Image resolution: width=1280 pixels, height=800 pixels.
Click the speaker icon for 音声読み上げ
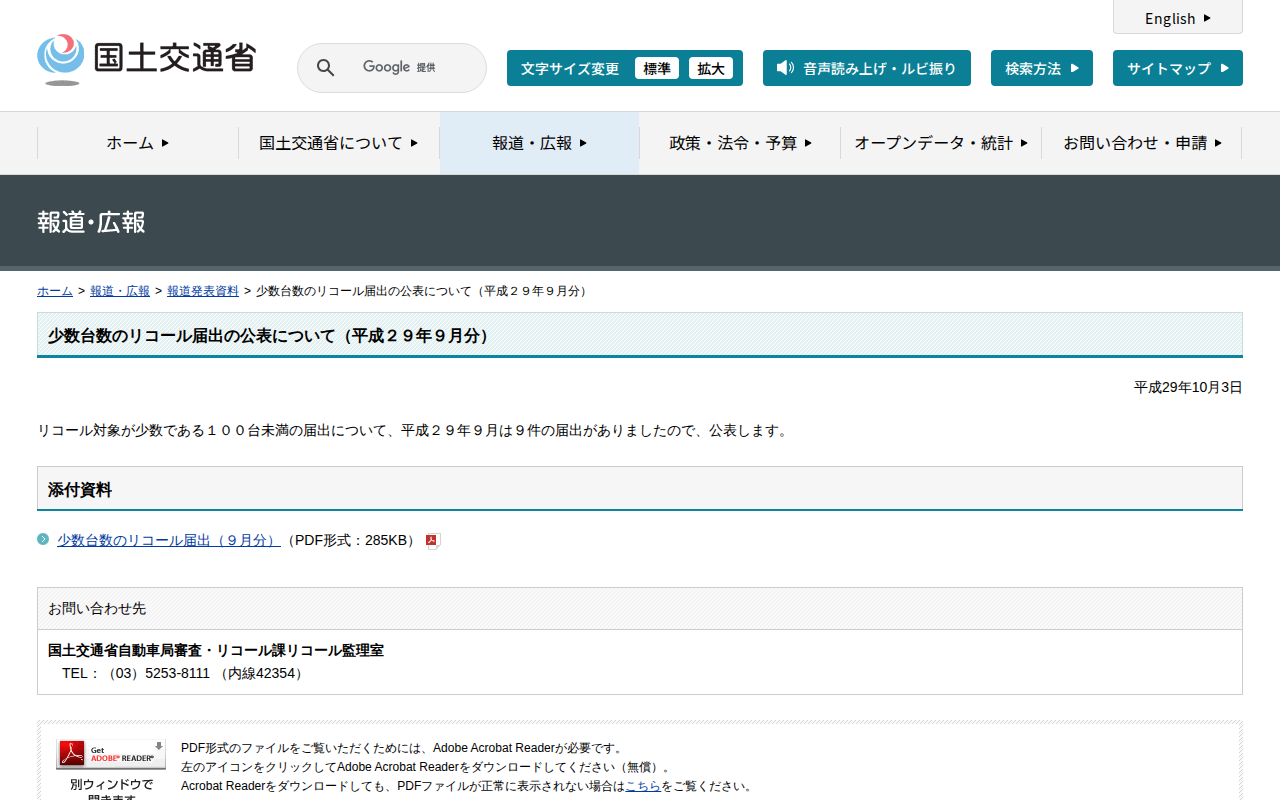(785, 68)
